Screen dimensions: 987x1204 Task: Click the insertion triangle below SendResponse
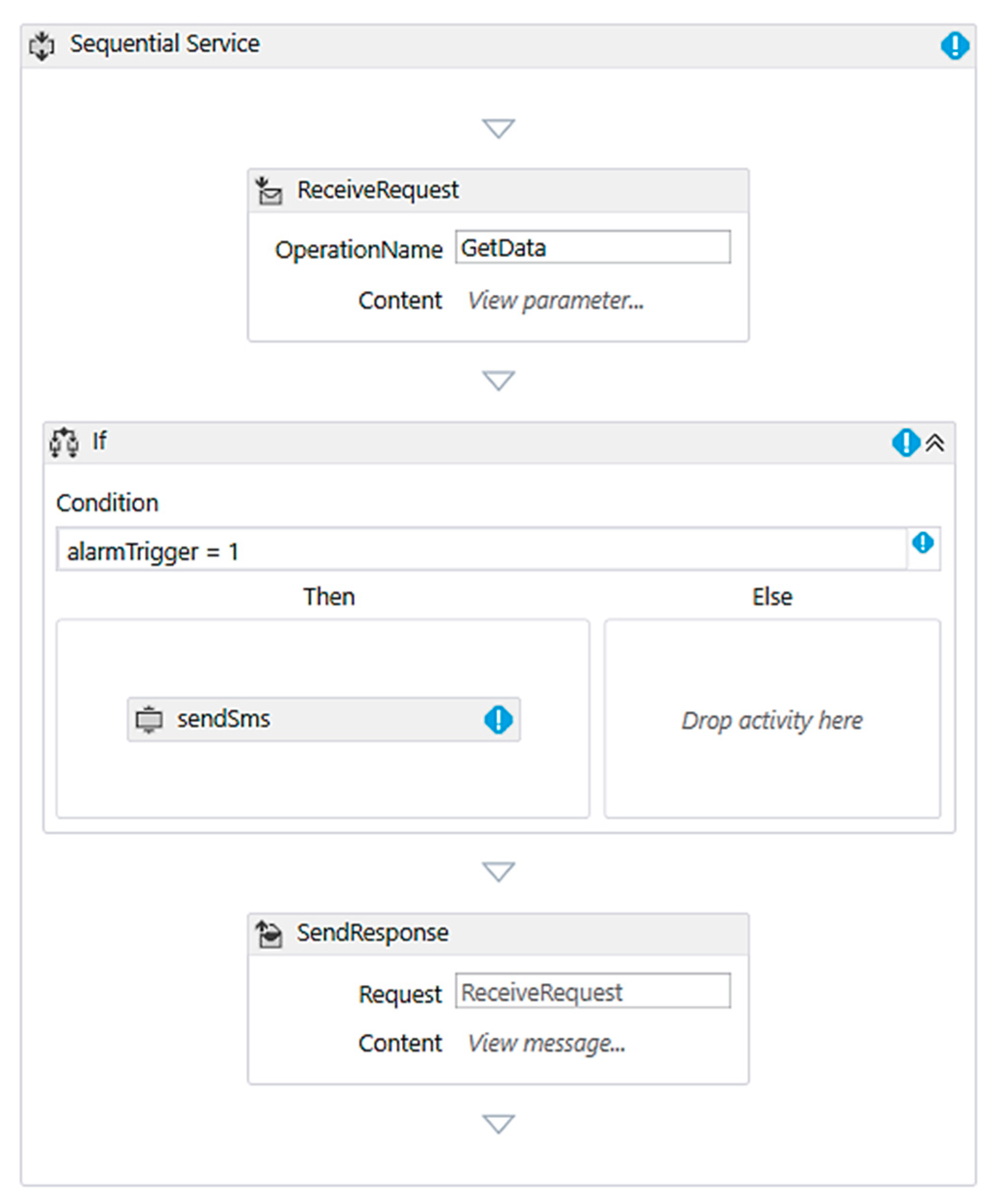tap(498, 1124)
